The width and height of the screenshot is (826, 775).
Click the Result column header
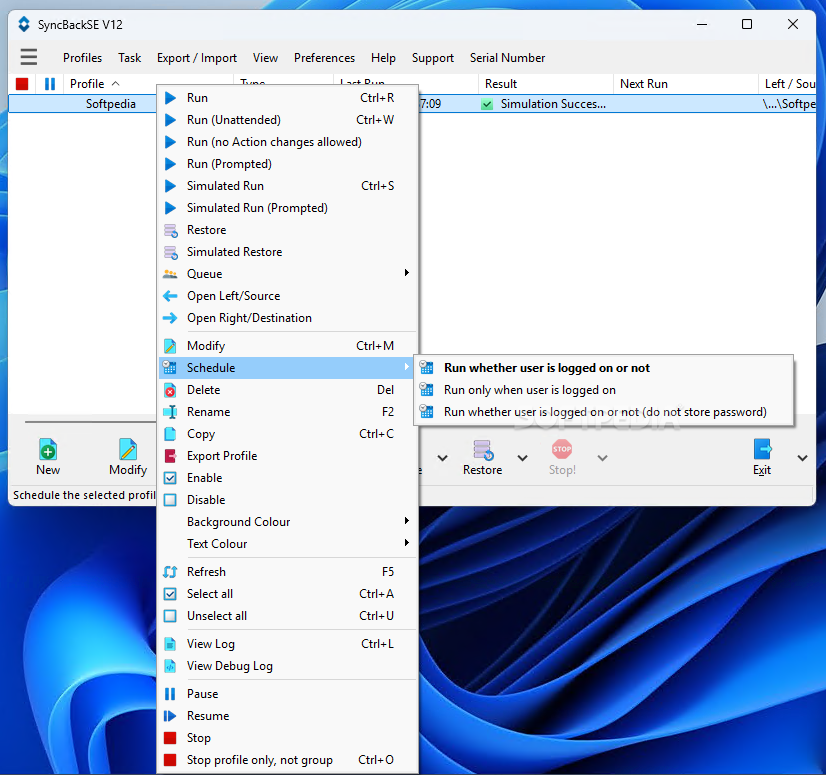click(546, 84)
